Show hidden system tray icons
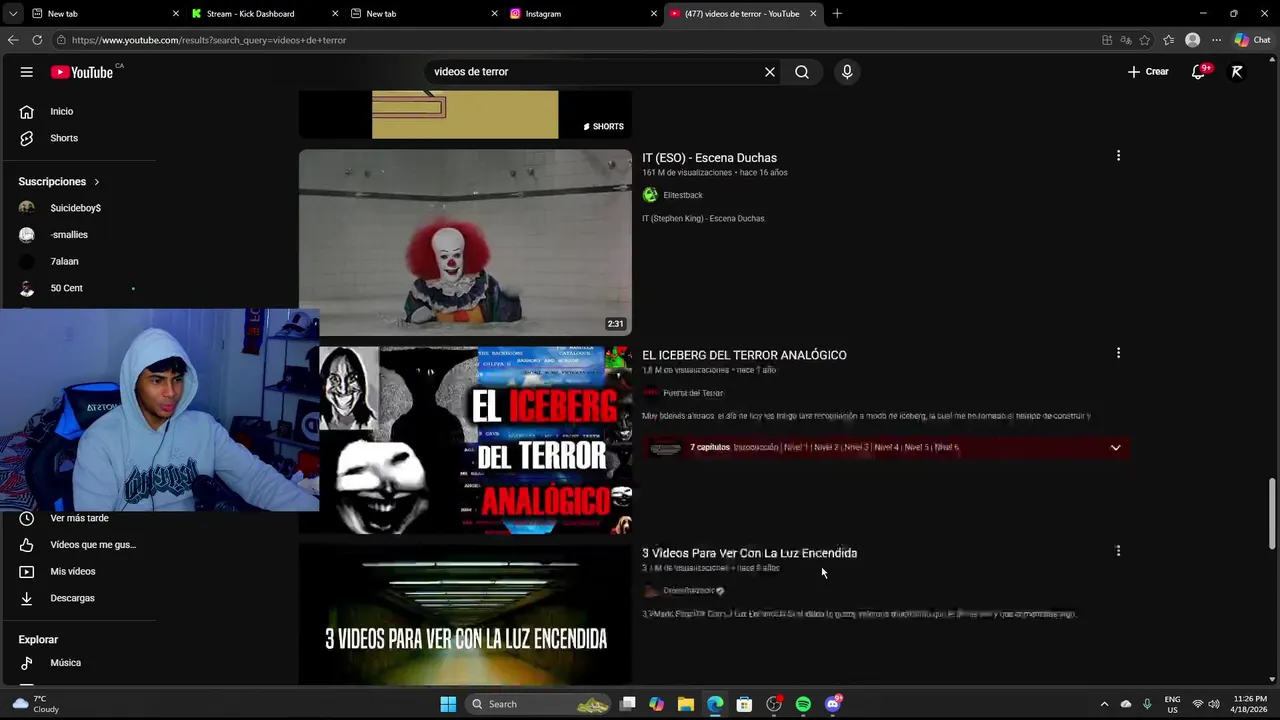Viewport: 1280px width, 720px height. coord(1104,704)
